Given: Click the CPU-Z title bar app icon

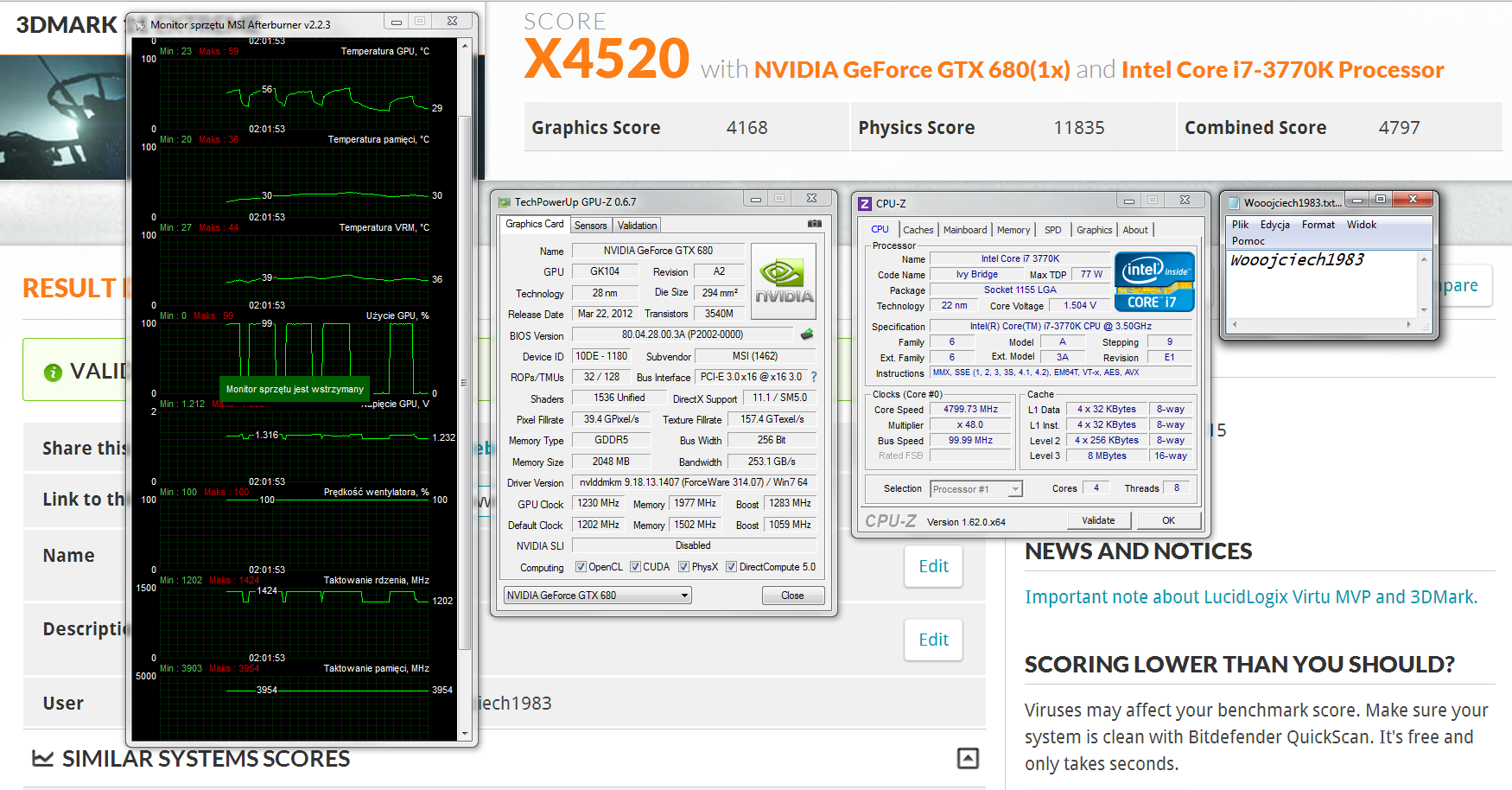Looking at the screenshot, I should pyautogui.click(x=865, y=204).
